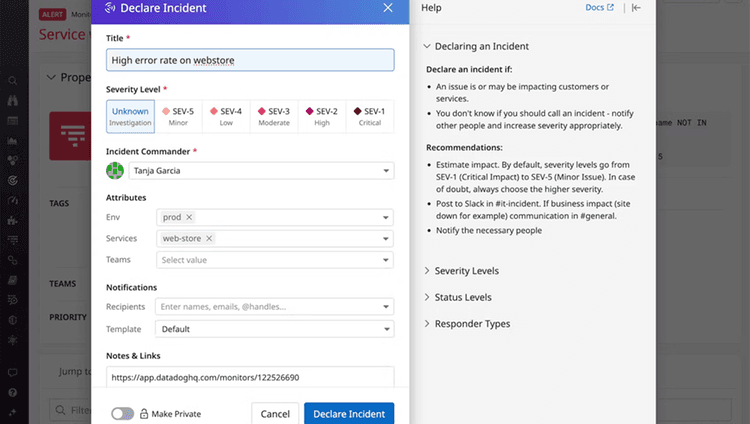
Task: Collapse the Help side panel
Action: [636, 8]
